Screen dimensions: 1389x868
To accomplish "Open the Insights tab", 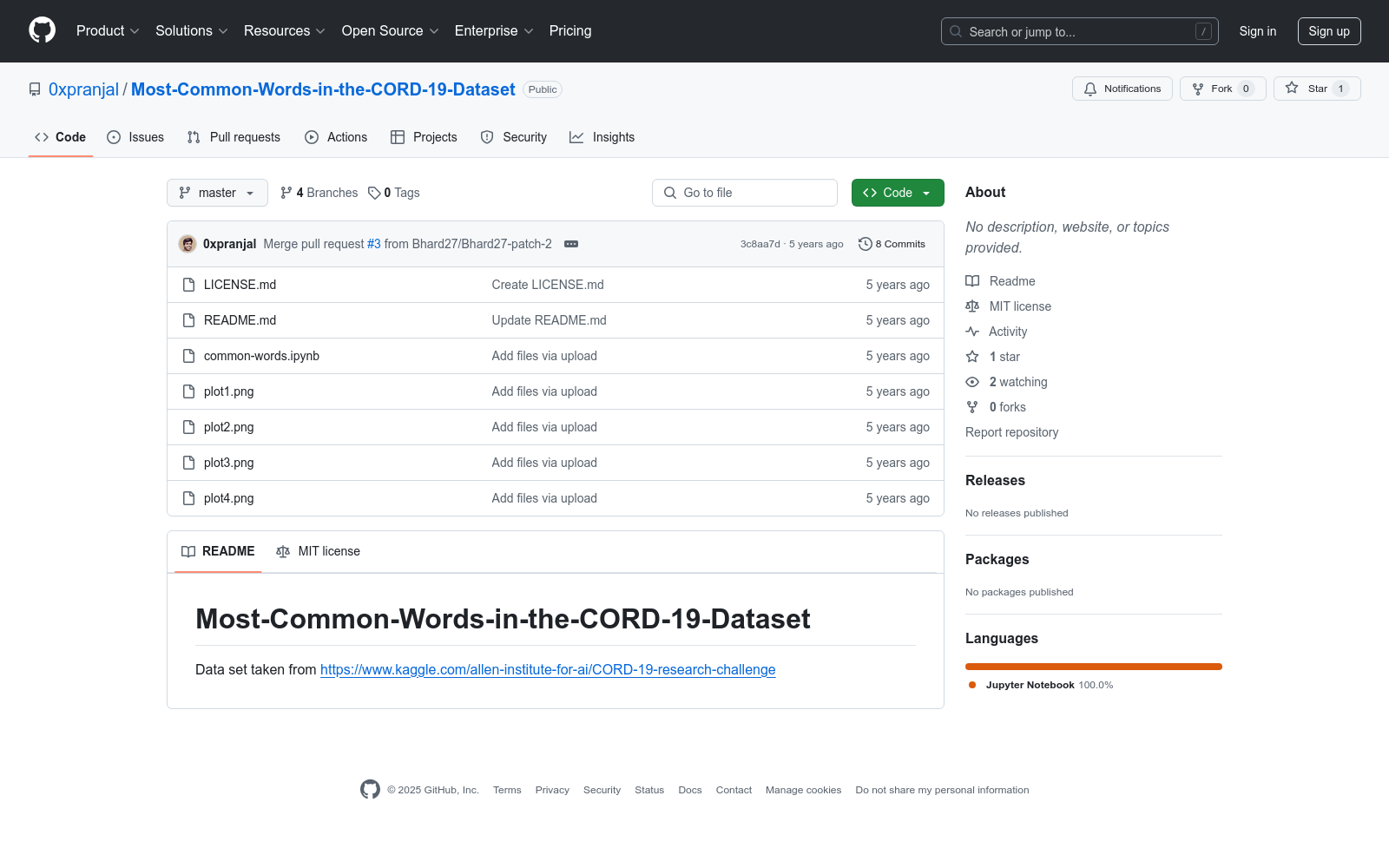I will (x=602, y=137).
